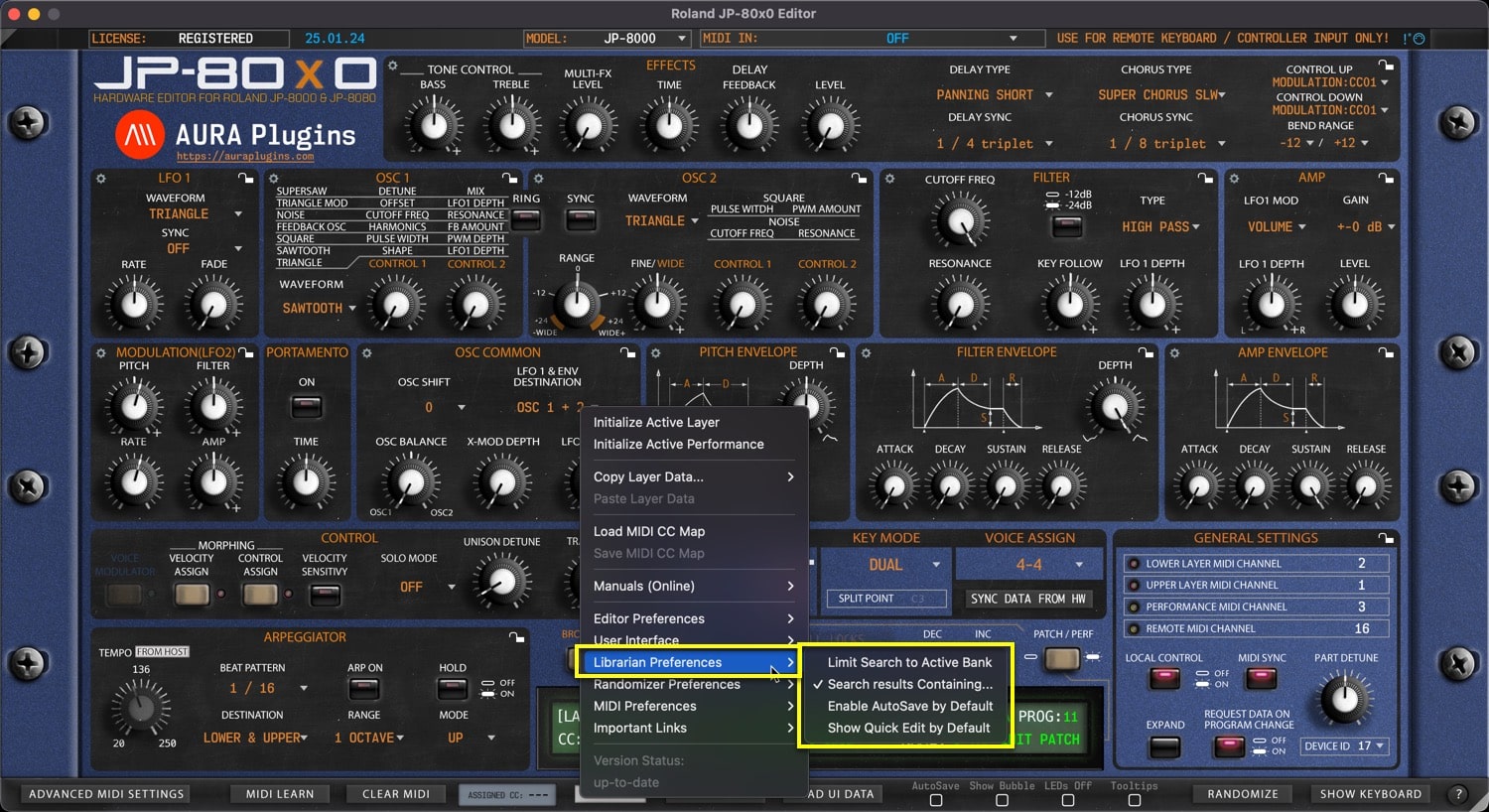Screen dimensions: 1489x812
Task: Click the Filter Envelope gear icon
Action: coord(866,353)
